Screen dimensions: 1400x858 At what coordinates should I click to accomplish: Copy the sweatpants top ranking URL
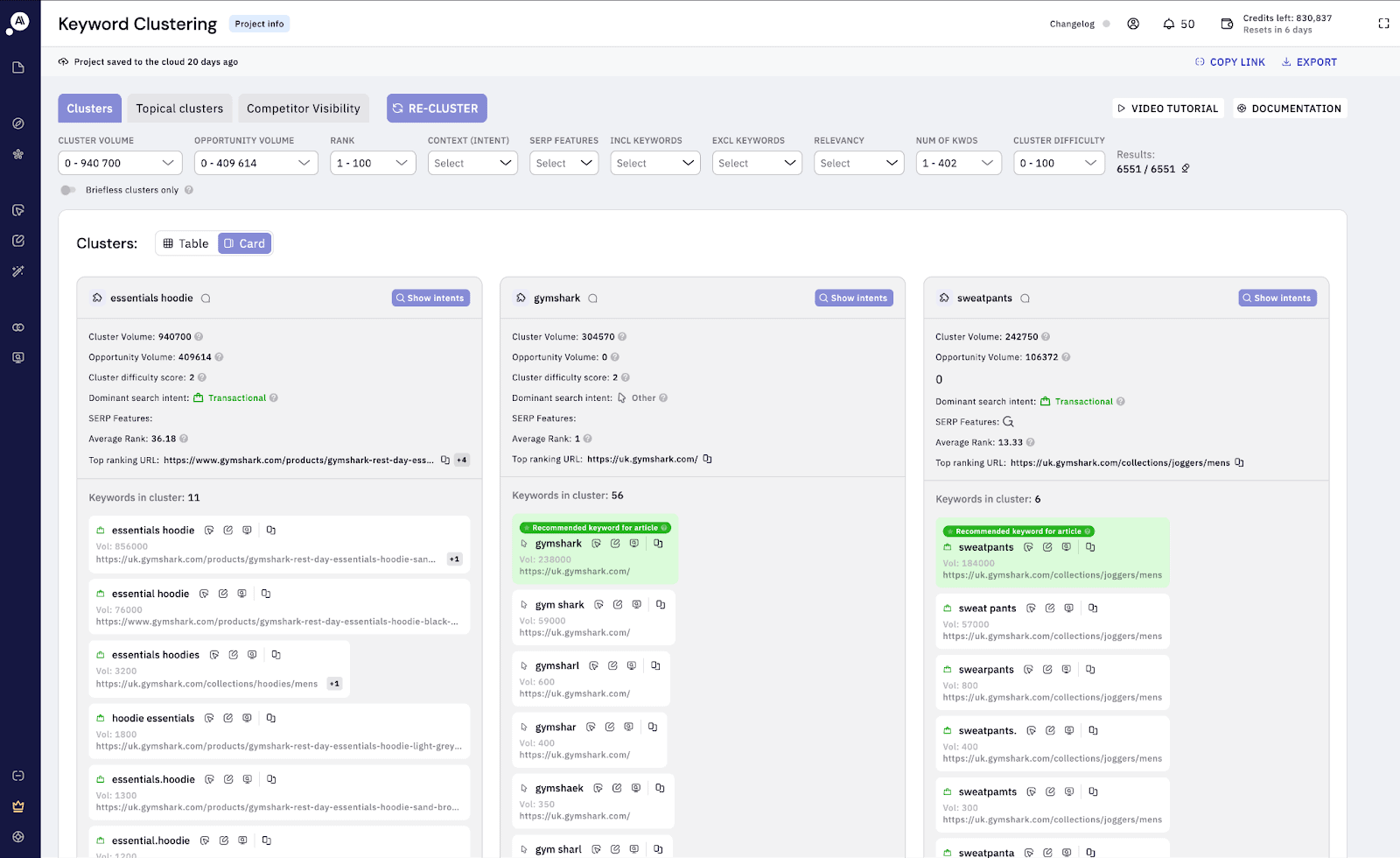(x=1239, y=462)
